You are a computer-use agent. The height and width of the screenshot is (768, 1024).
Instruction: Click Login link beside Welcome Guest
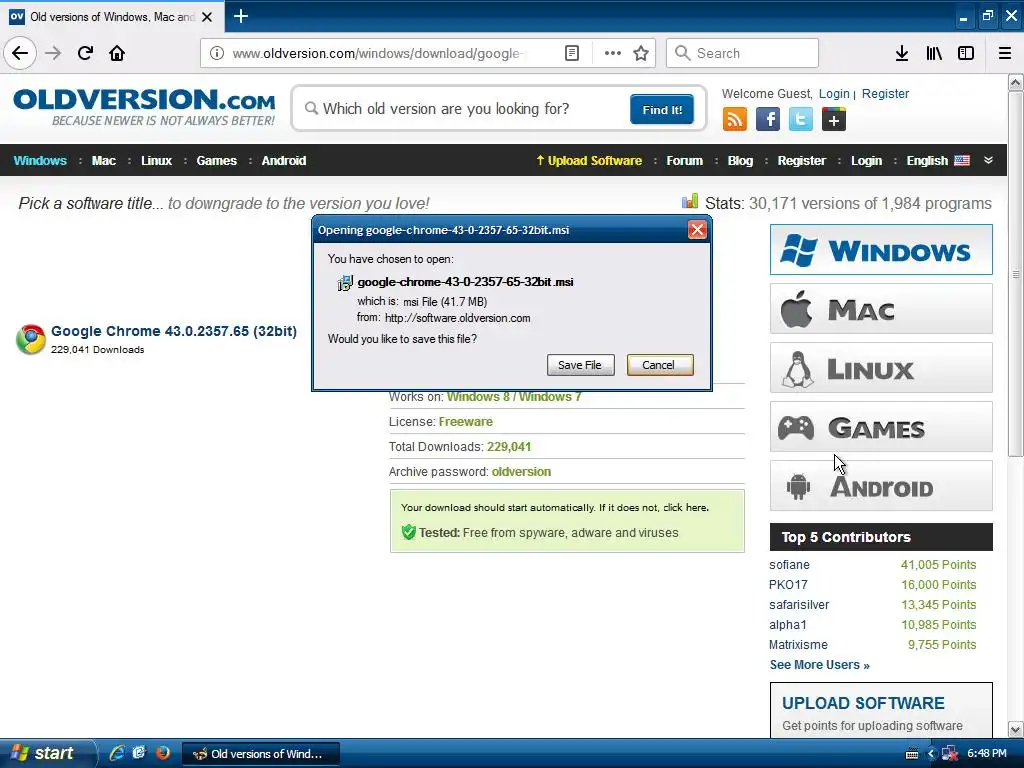834,93
